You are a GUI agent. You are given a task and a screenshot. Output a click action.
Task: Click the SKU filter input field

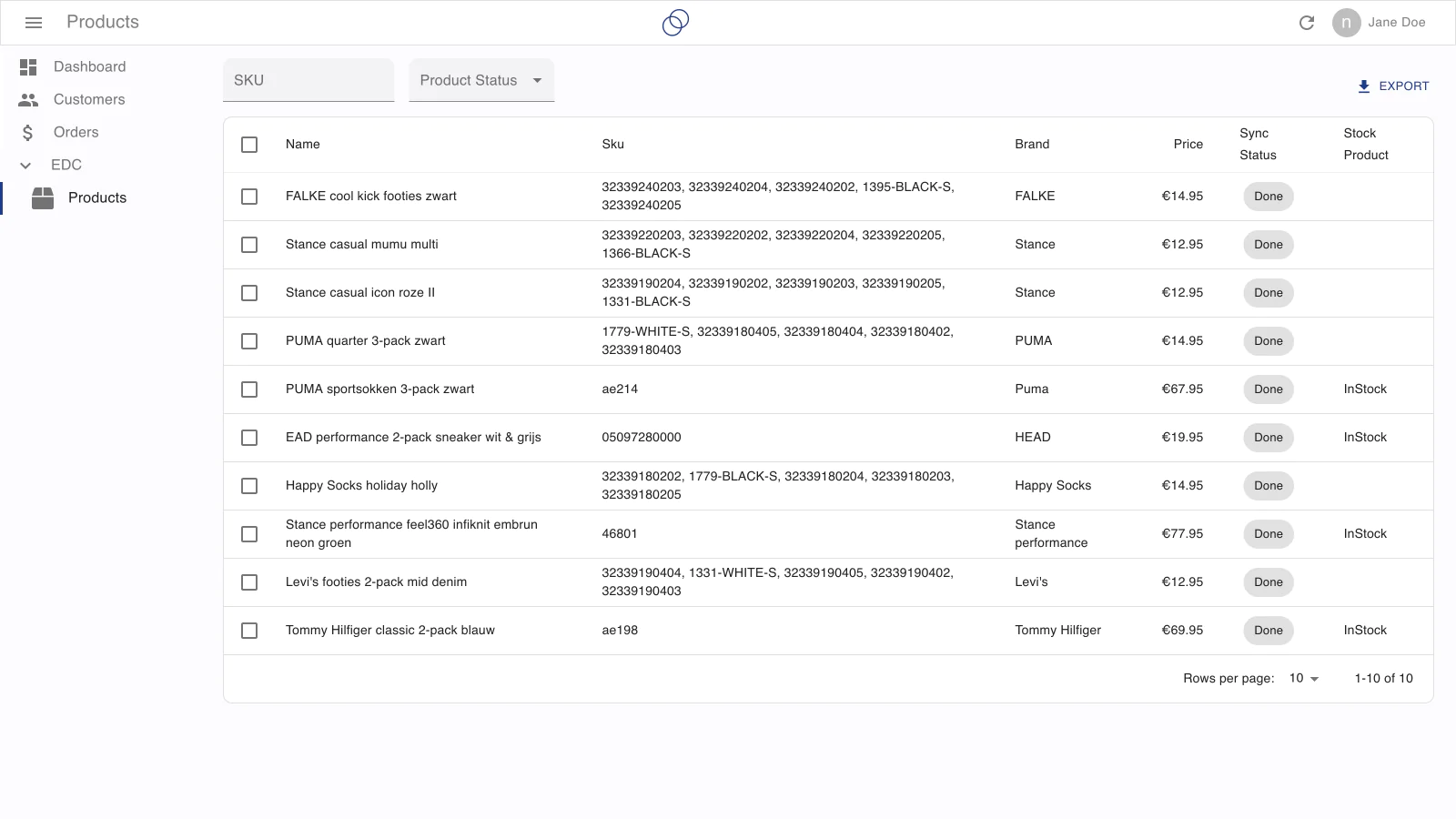coord(308,80)
